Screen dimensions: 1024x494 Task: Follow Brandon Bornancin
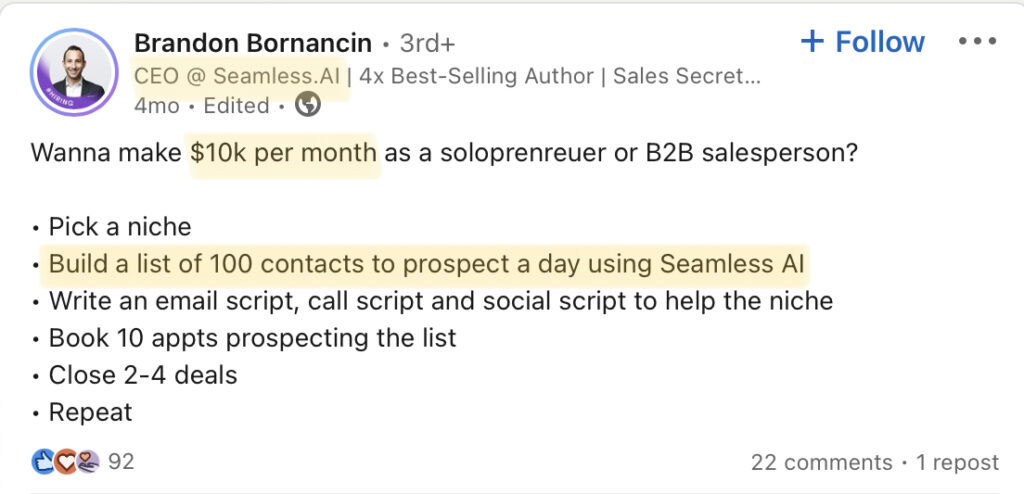(863, 42)
